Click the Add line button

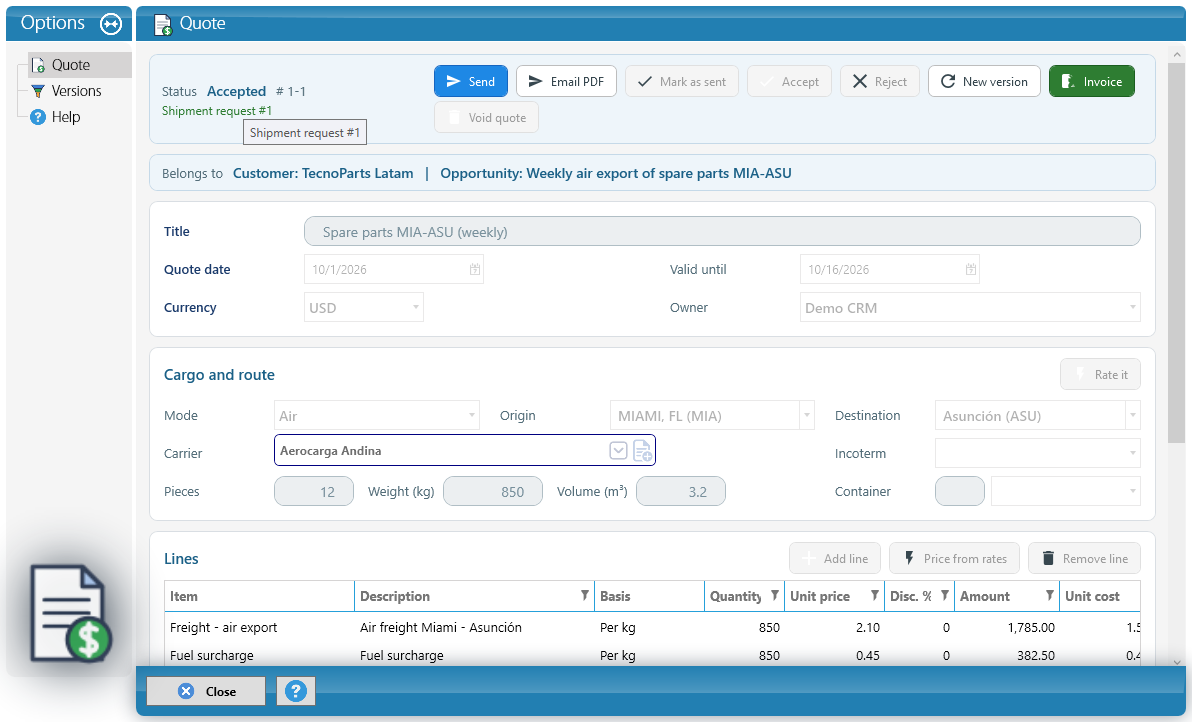coord(835,559)
